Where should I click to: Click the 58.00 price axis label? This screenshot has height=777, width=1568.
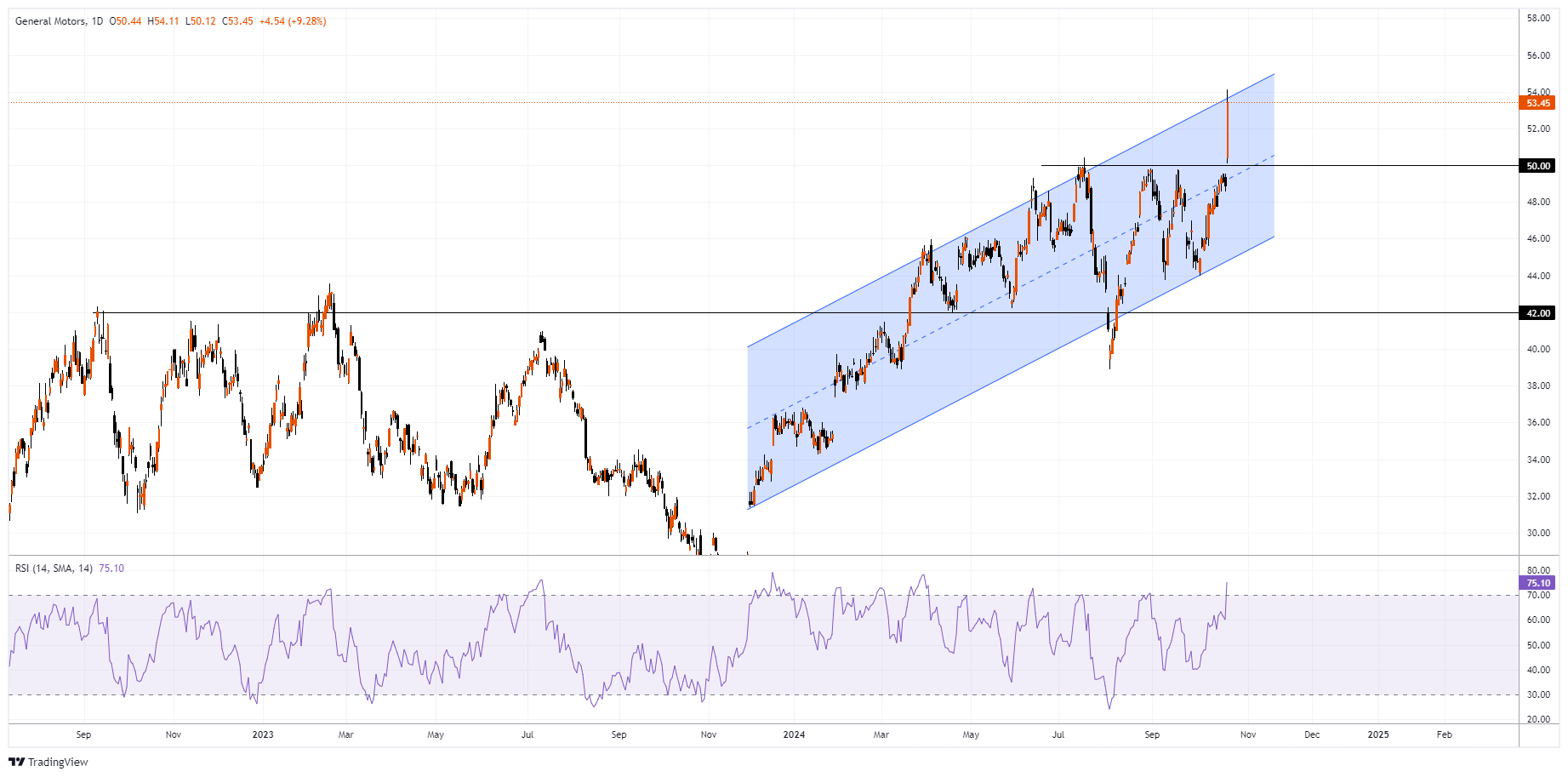[1538, 19]
